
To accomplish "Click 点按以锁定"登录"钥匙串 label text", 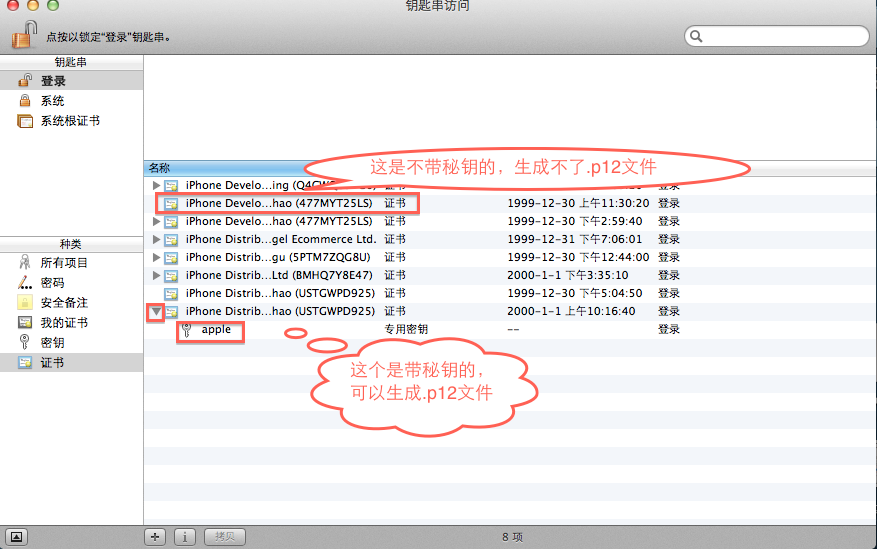I will [x=108, y=37].
